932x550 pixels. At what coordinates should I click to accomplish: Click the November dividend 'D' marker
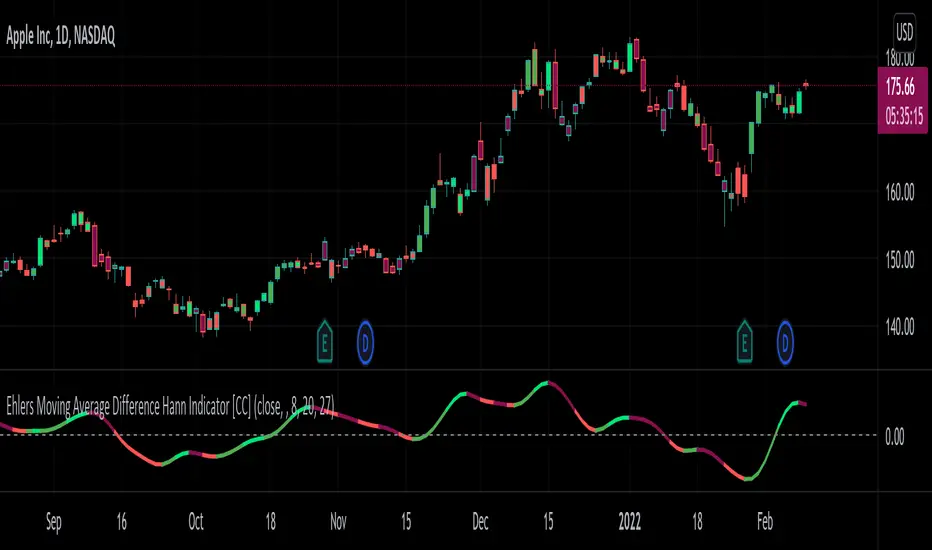[365, 342]
